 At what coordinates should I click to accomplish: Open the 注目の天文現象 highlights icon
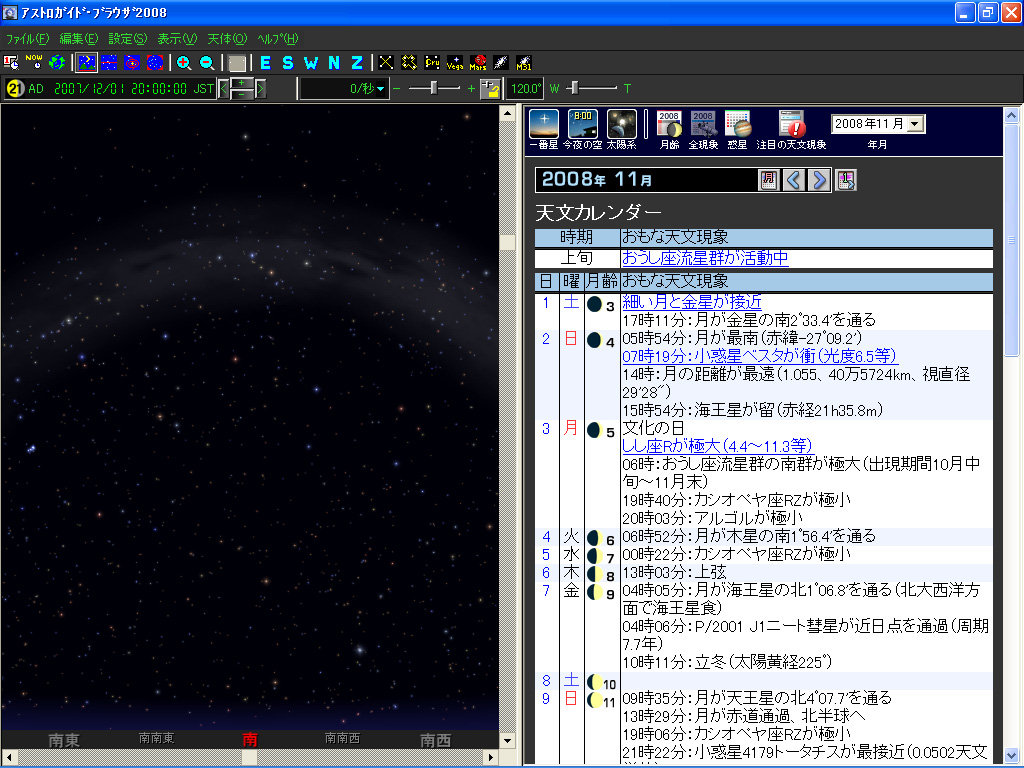coord(791,125)
